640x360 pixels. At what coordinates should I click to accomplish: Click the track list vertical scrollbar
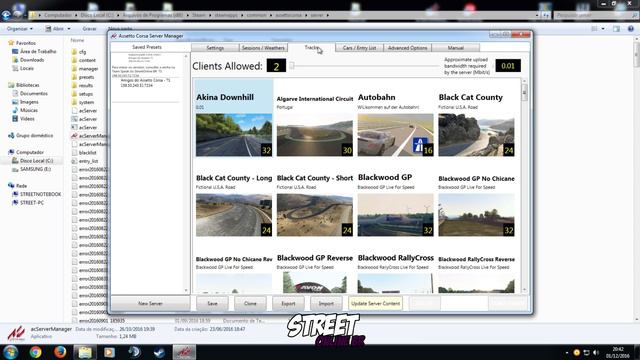tap(524, 186)
